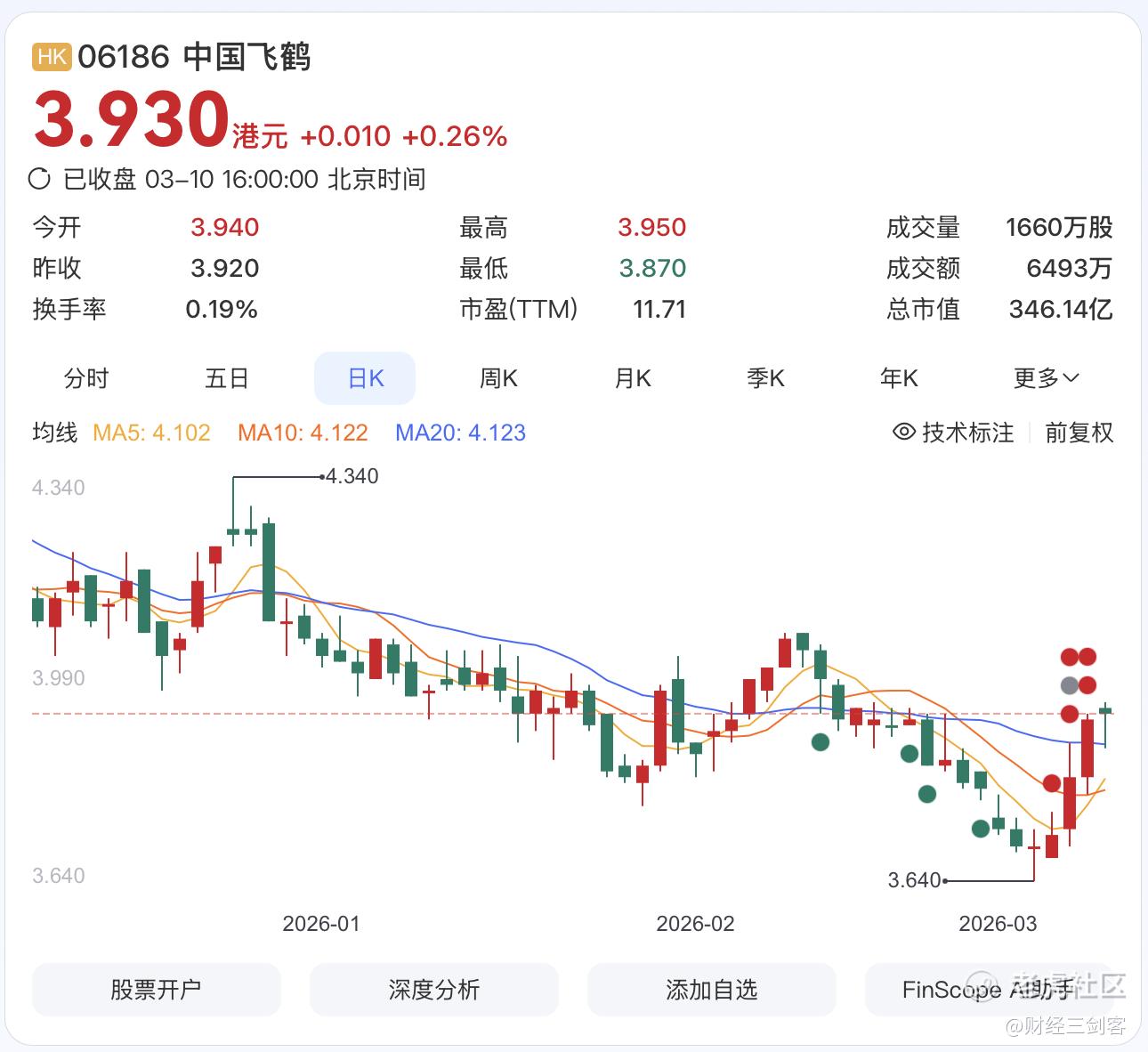The width and height of the screenshot is (1148, 1052).
Task: Click the 股票开户 button
Action: tap(157, 990)
